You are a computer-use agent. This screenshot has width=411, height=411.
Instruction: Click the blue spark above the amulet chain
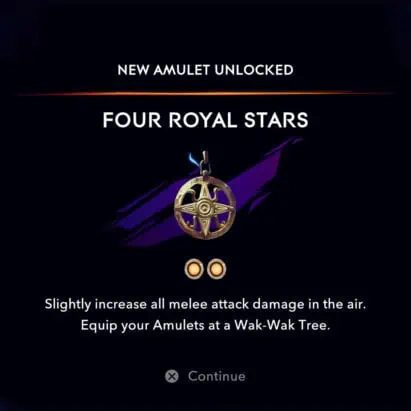tap(192, 158)
